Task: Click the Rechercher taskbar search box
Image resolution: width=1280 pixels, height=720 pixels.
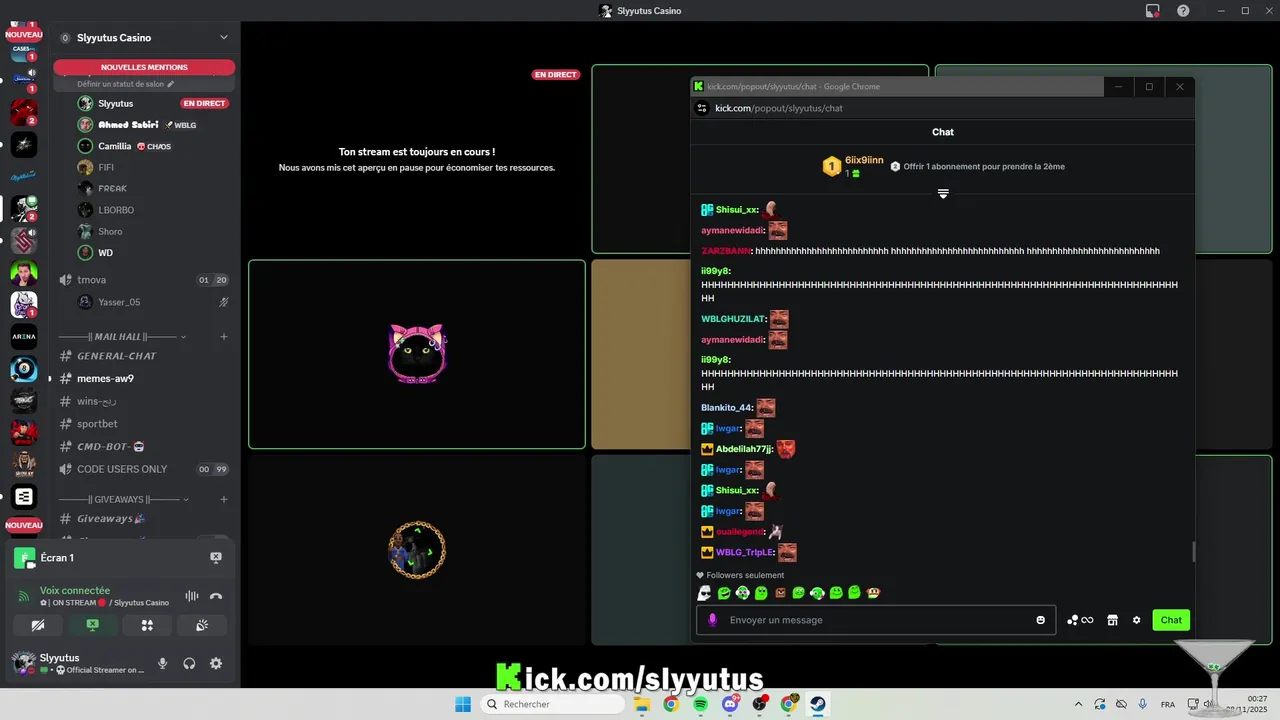Action: pos(552,704)
